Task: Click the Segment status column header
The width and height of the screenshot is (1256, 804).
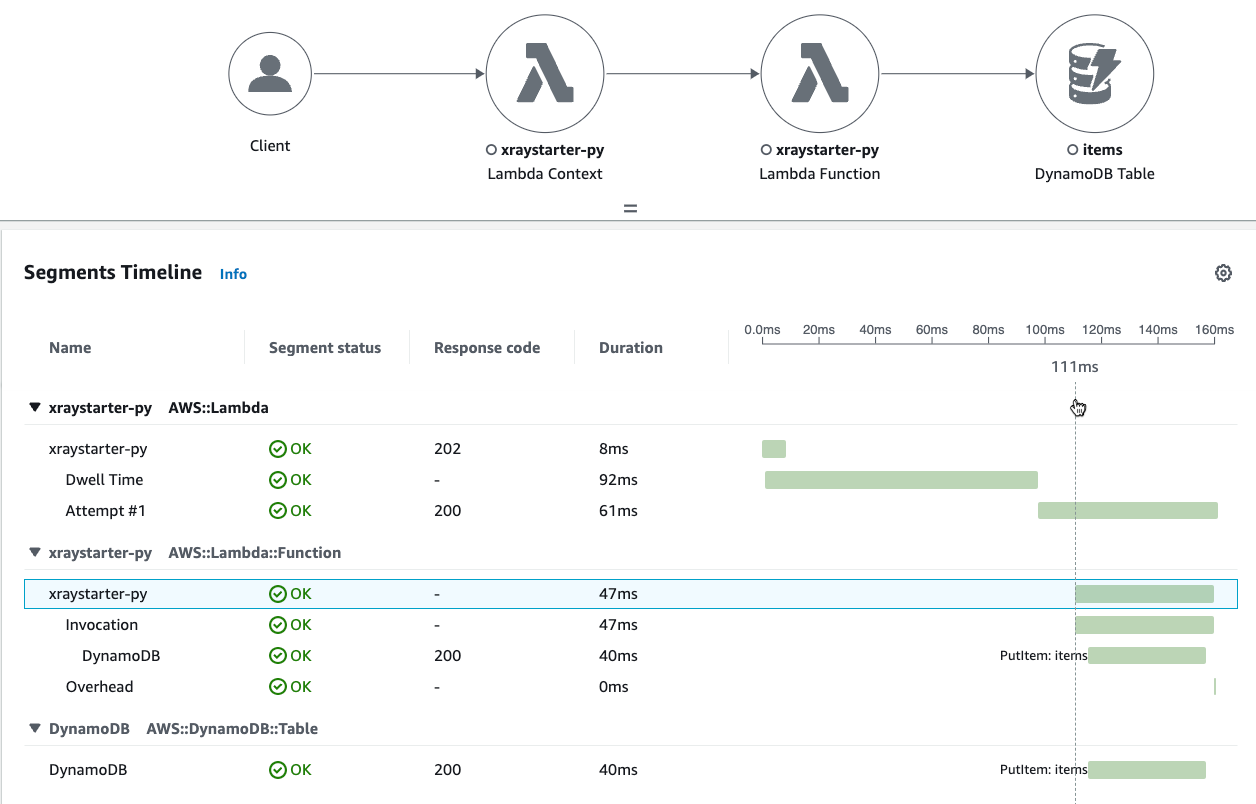Action: click(325, 348)
